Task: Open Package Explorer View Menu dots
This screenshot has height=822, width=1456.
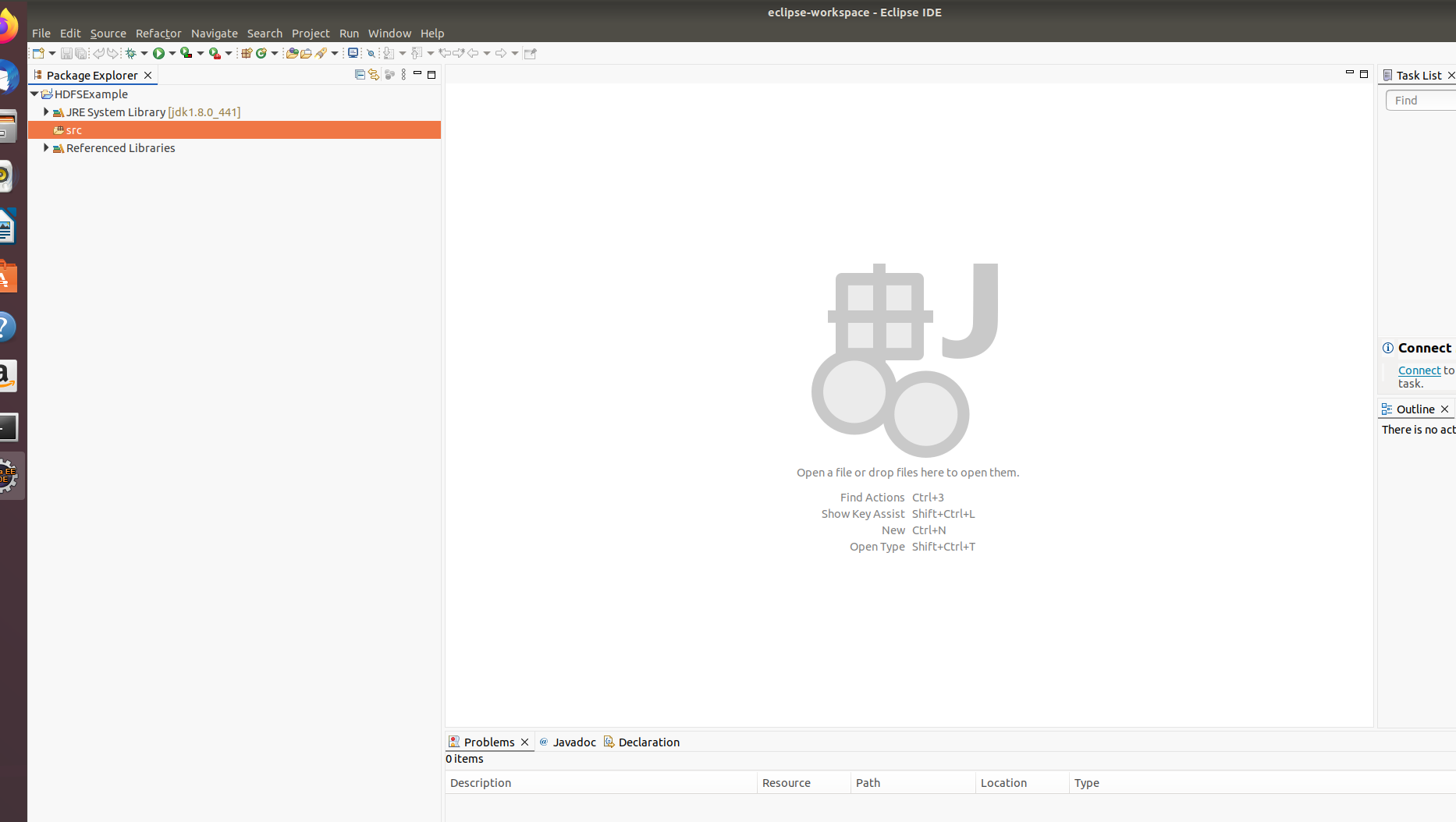Action: pos(403,75)
